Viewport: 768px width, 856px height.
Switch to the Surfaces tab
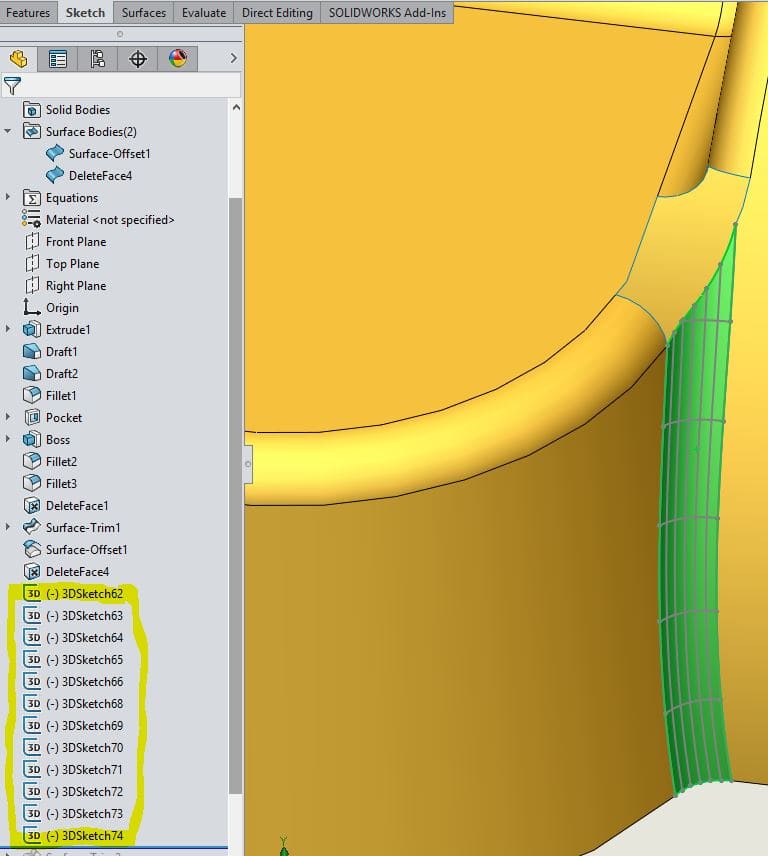pyautogui.click(x=144, y=12)
